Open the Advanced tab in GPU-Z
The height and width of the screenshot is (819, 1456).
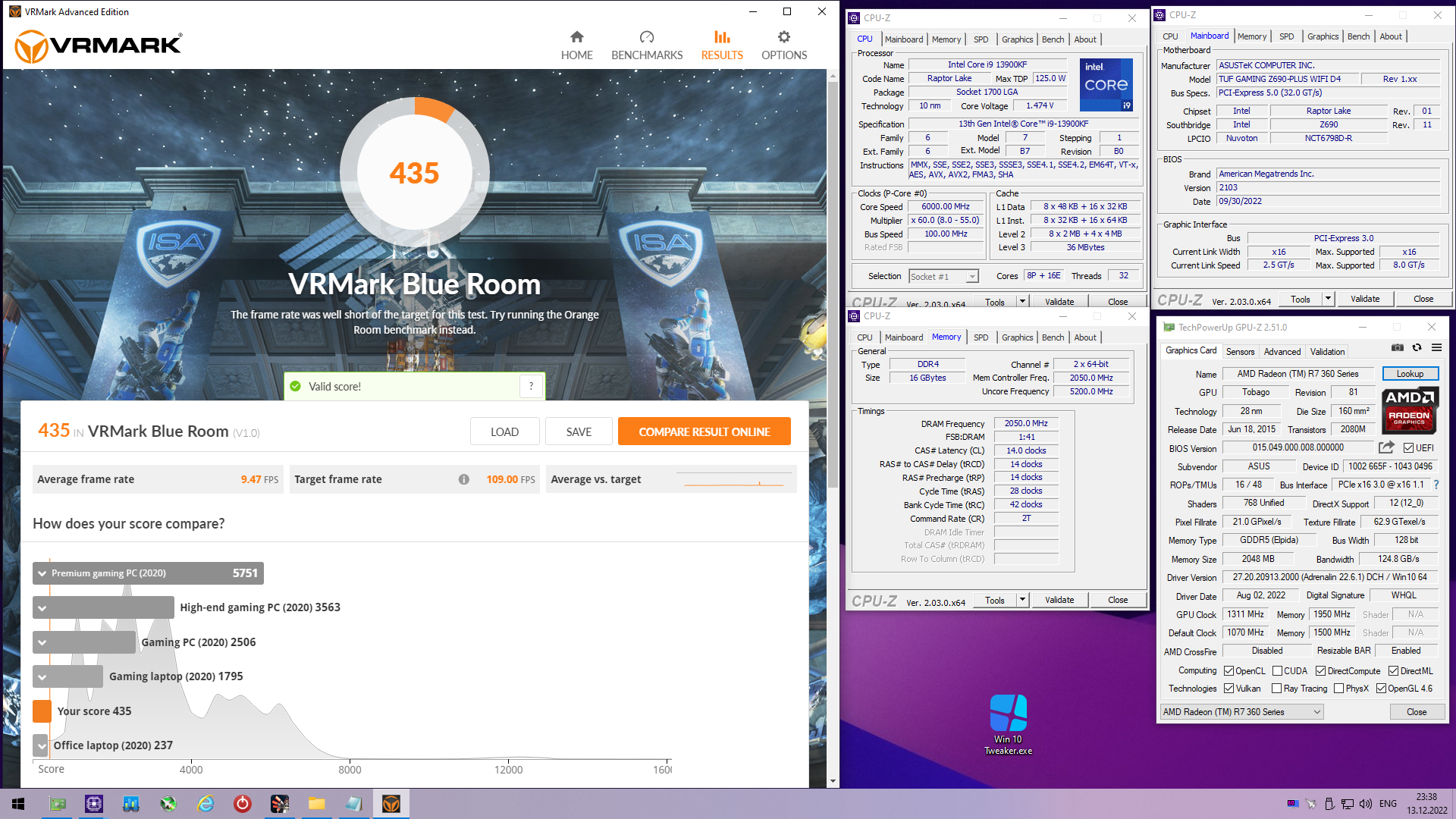coord(1282,352)
